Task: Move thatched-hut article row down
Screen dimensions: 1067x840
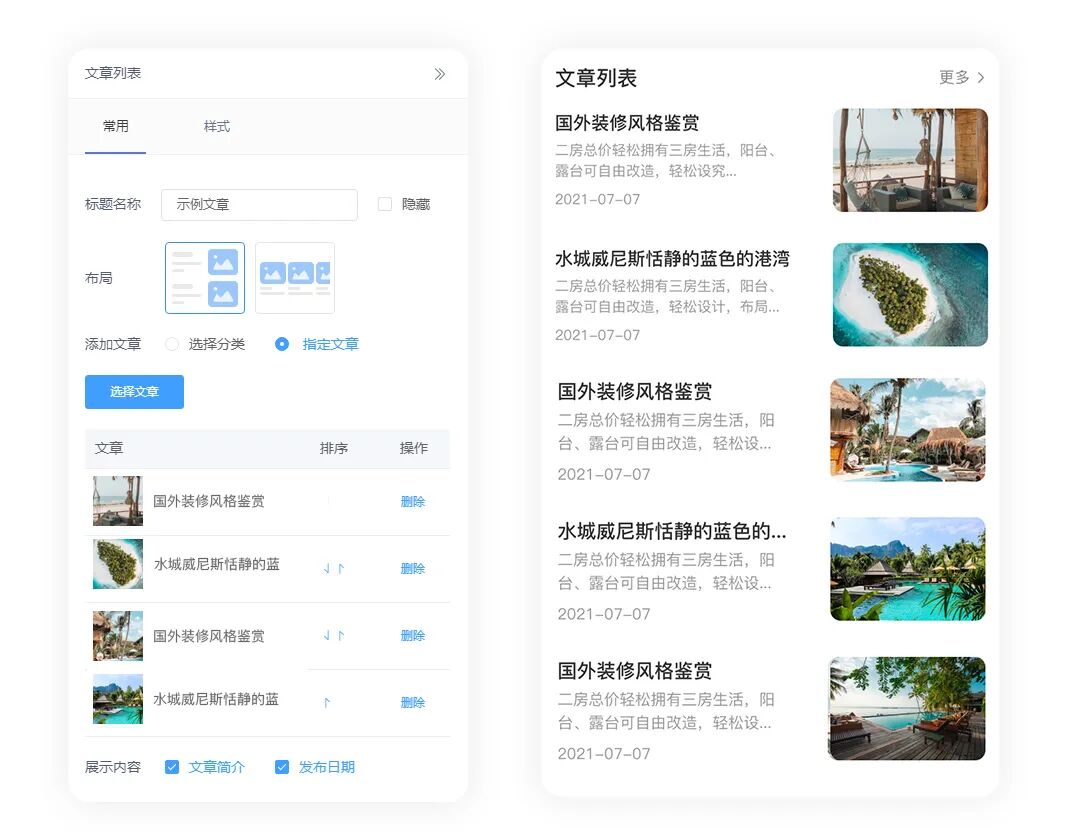Action: pos(327,635)
